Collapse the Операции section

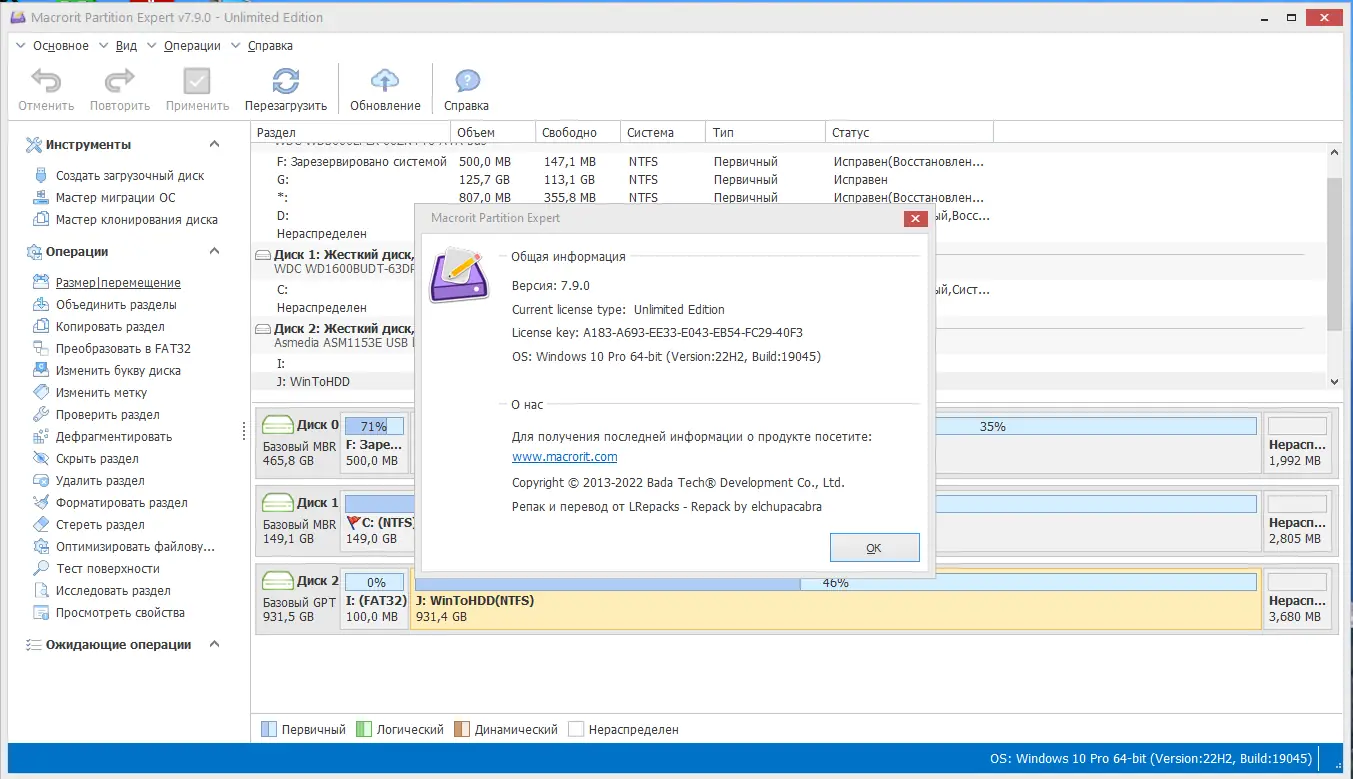213,251
